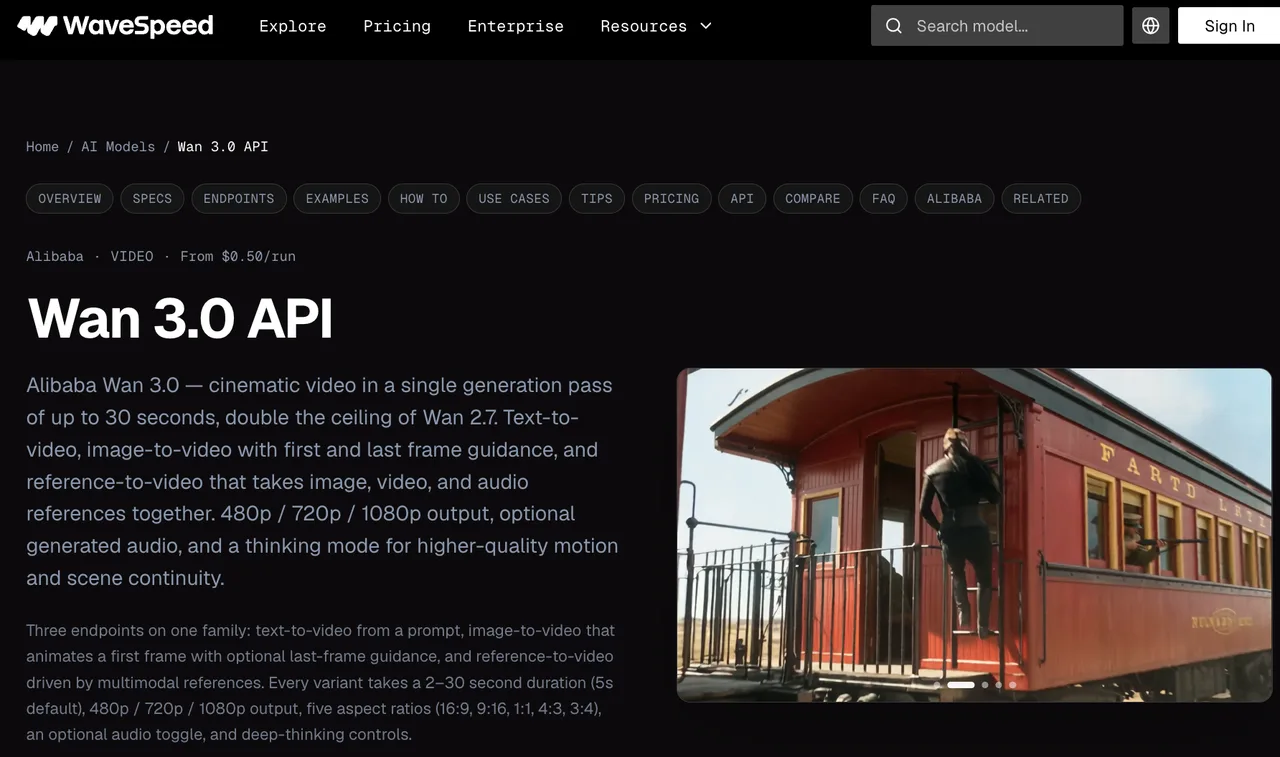
Task: Select the ALIBABA chip
Action: pyautogui.click(x=955, y=199)
